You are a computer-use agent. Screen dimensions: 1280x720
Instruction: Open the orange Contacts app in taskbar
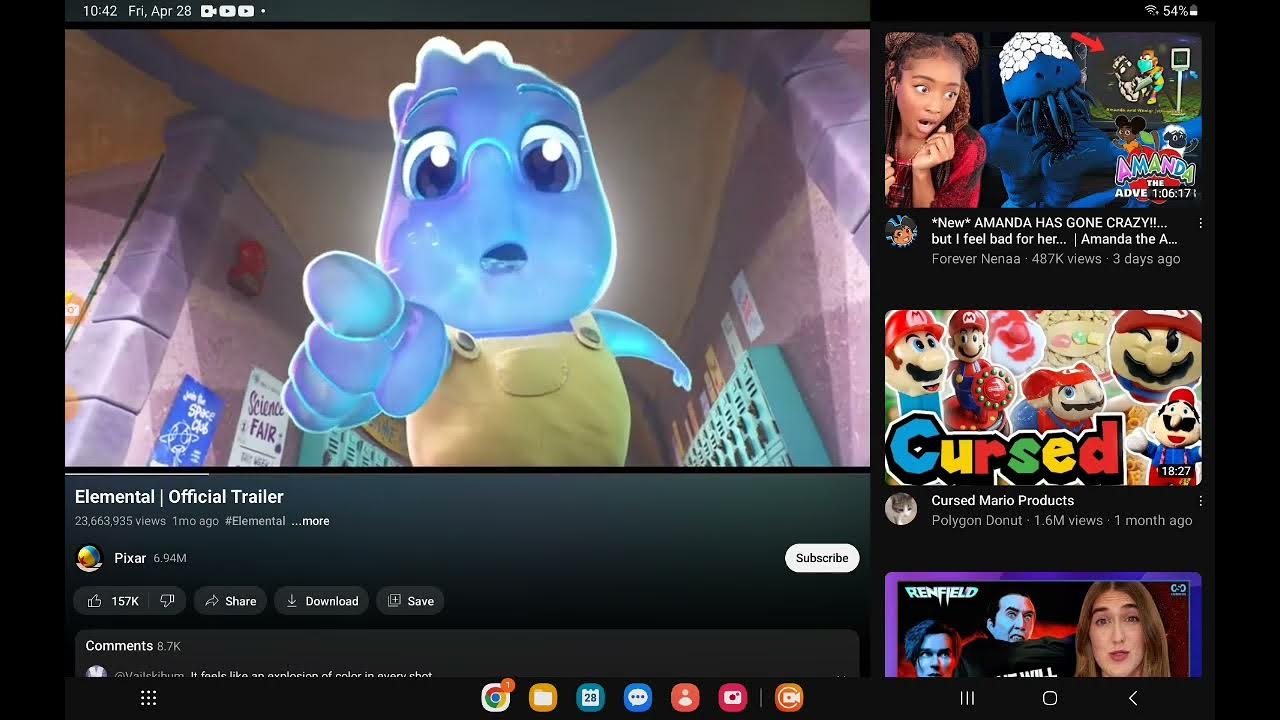point(685,698)
